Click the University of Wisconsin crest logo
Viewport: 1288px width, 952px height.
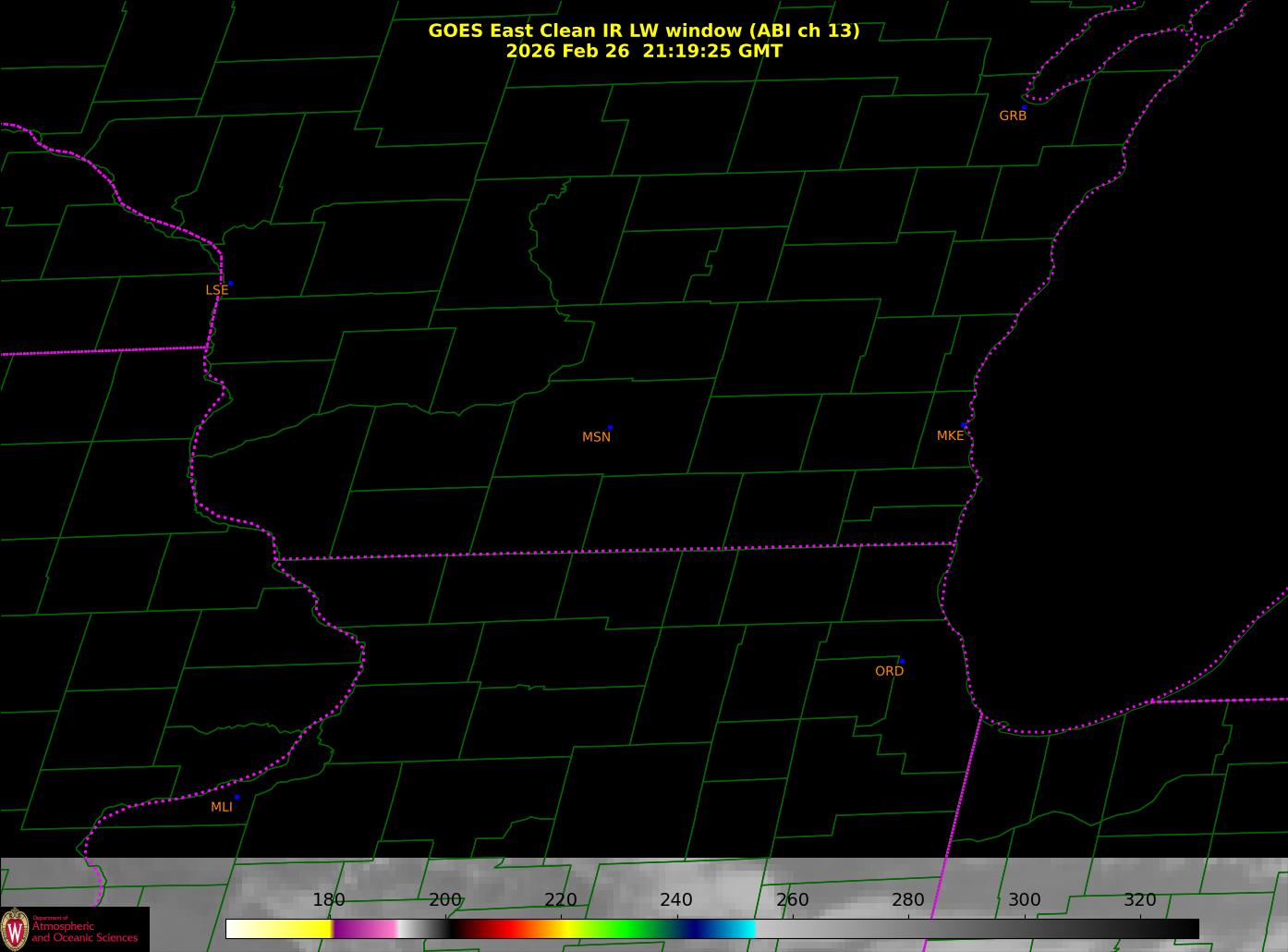pyautogui.click(x=15, y=929)
